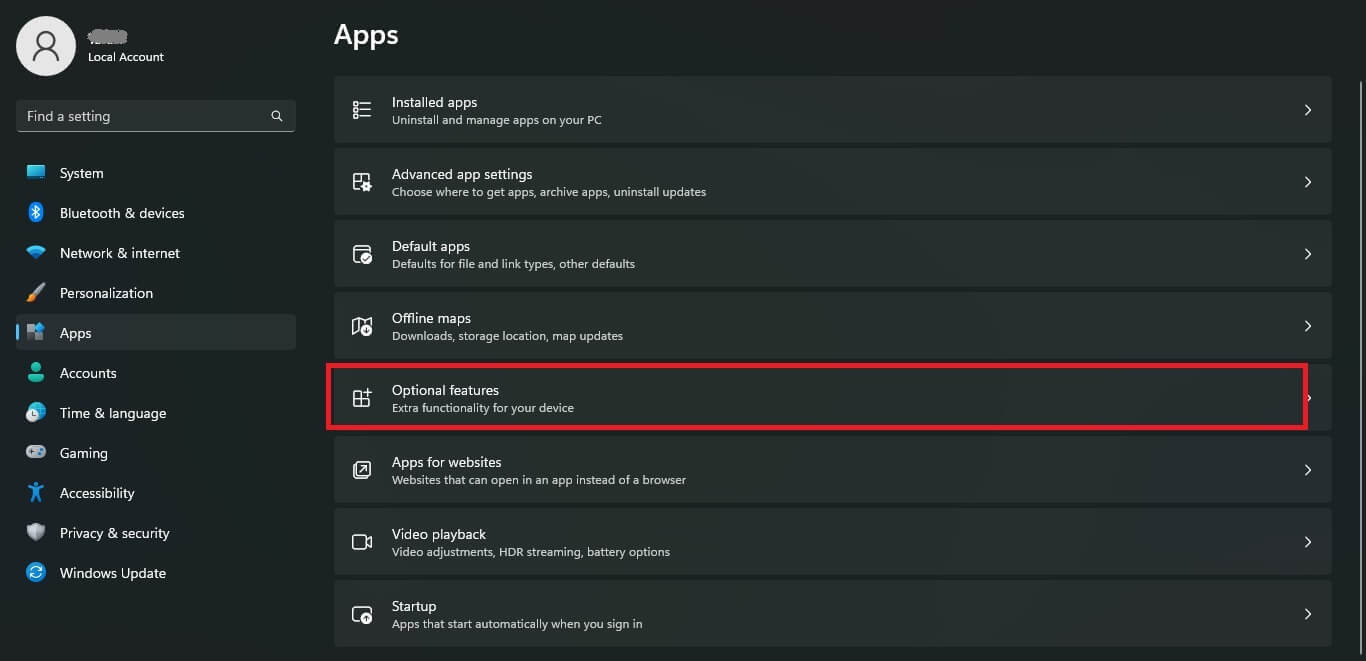Open Privacy & security settings
The height and width of the screenshot is (661, 1366).
(x=114, y=533)
